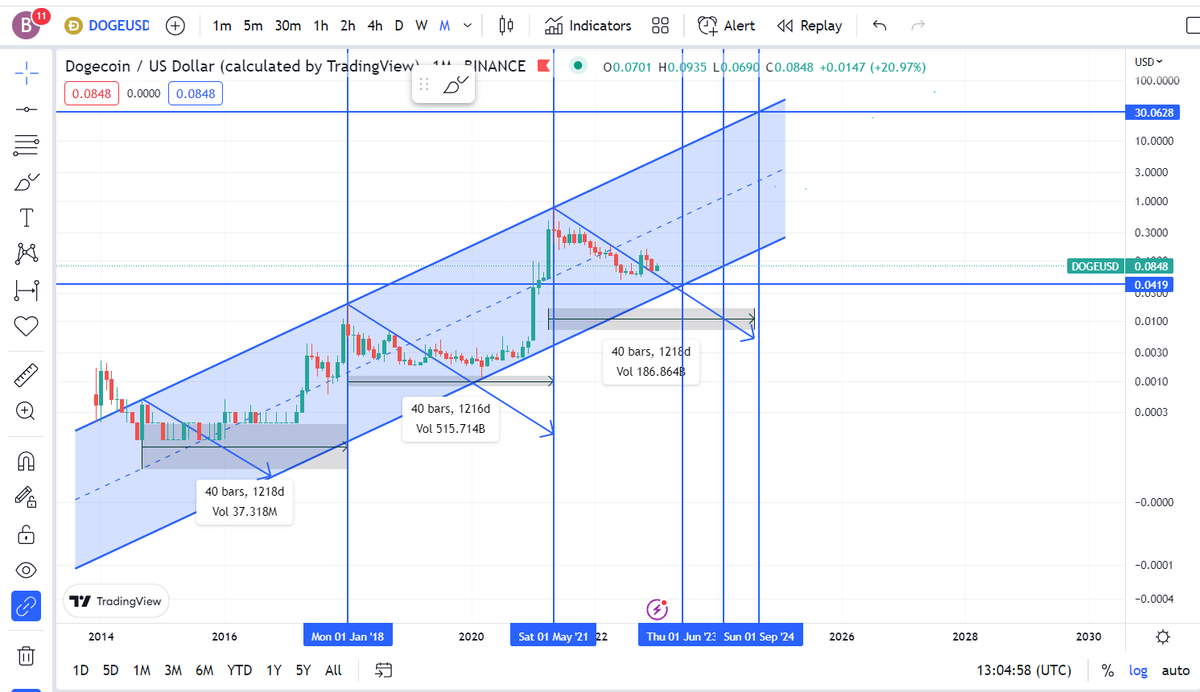Select the 4h timeframe
1200x692 pixels.
pos(375,26)
